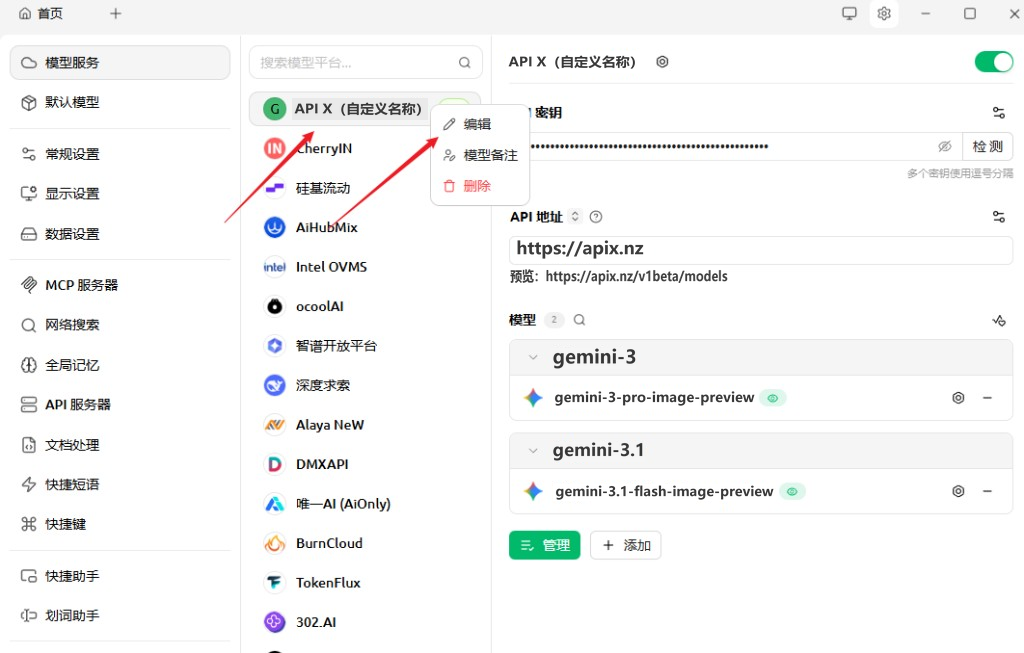The width and height of the screenshot is (1024, 653).
Task: Click the 检测 button to test the key
Action: pyautogui.click(x=987, y=146)
